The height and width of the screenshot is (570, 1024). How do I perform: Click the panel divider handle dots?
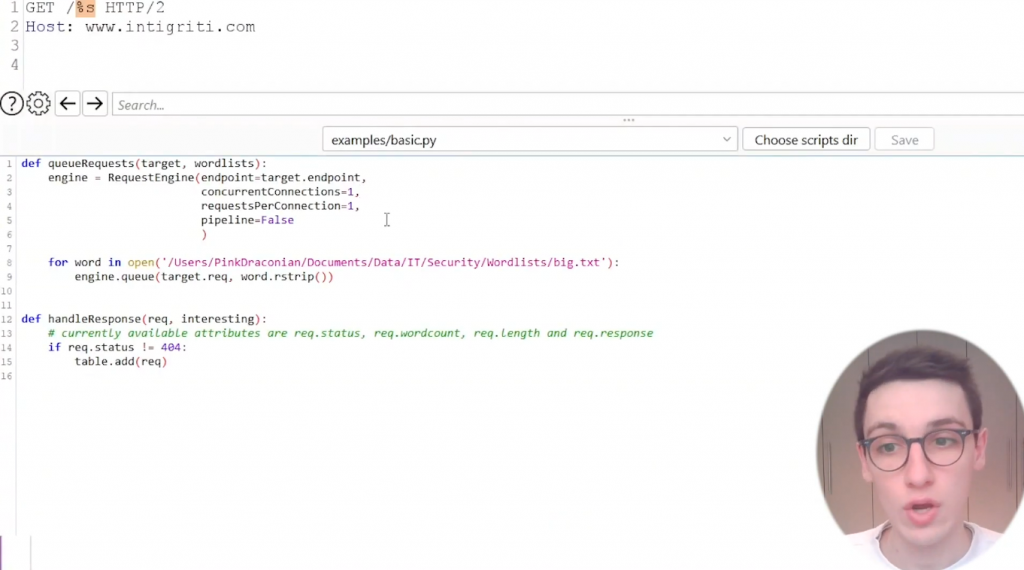click(x=629, y=120)
